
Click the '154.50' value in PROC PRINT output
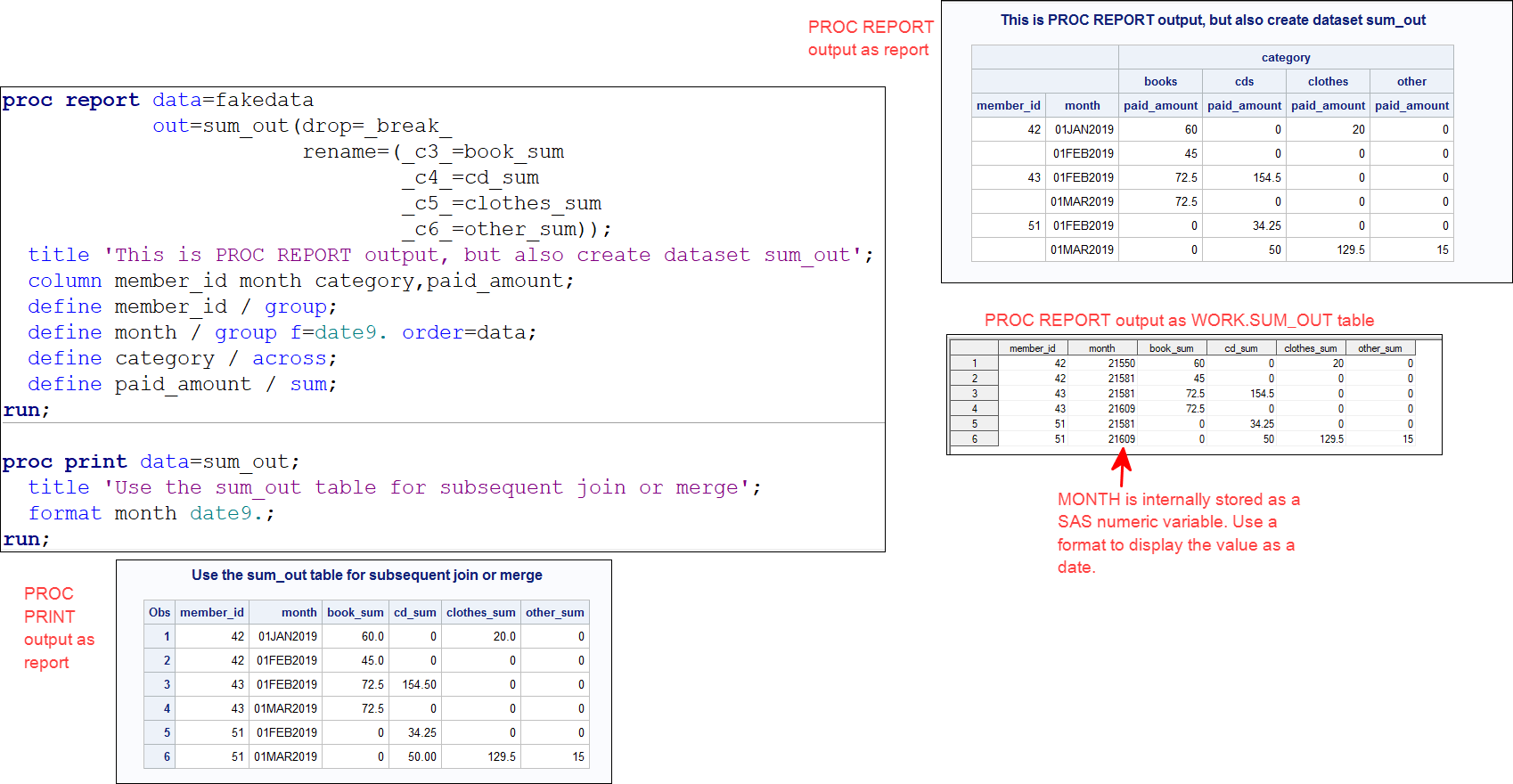coord(419,684)
